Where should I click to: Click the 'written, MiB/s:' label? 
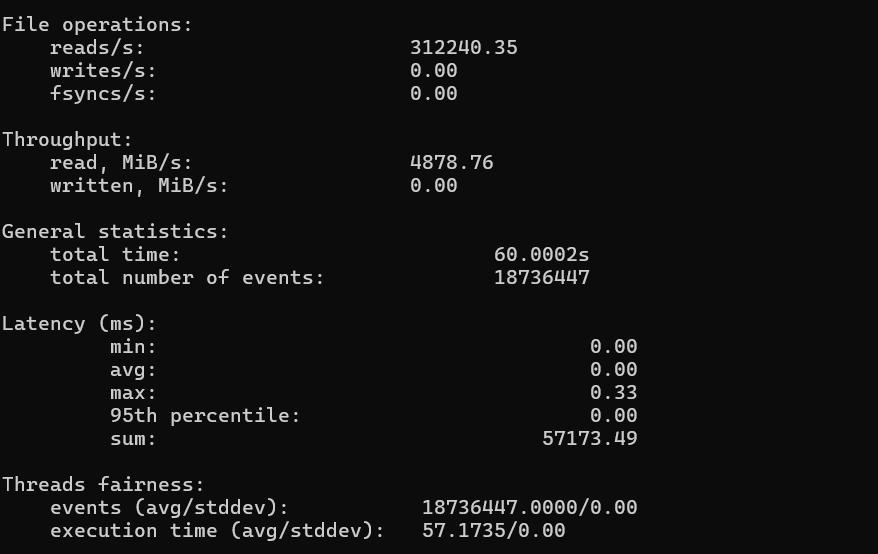139,186
